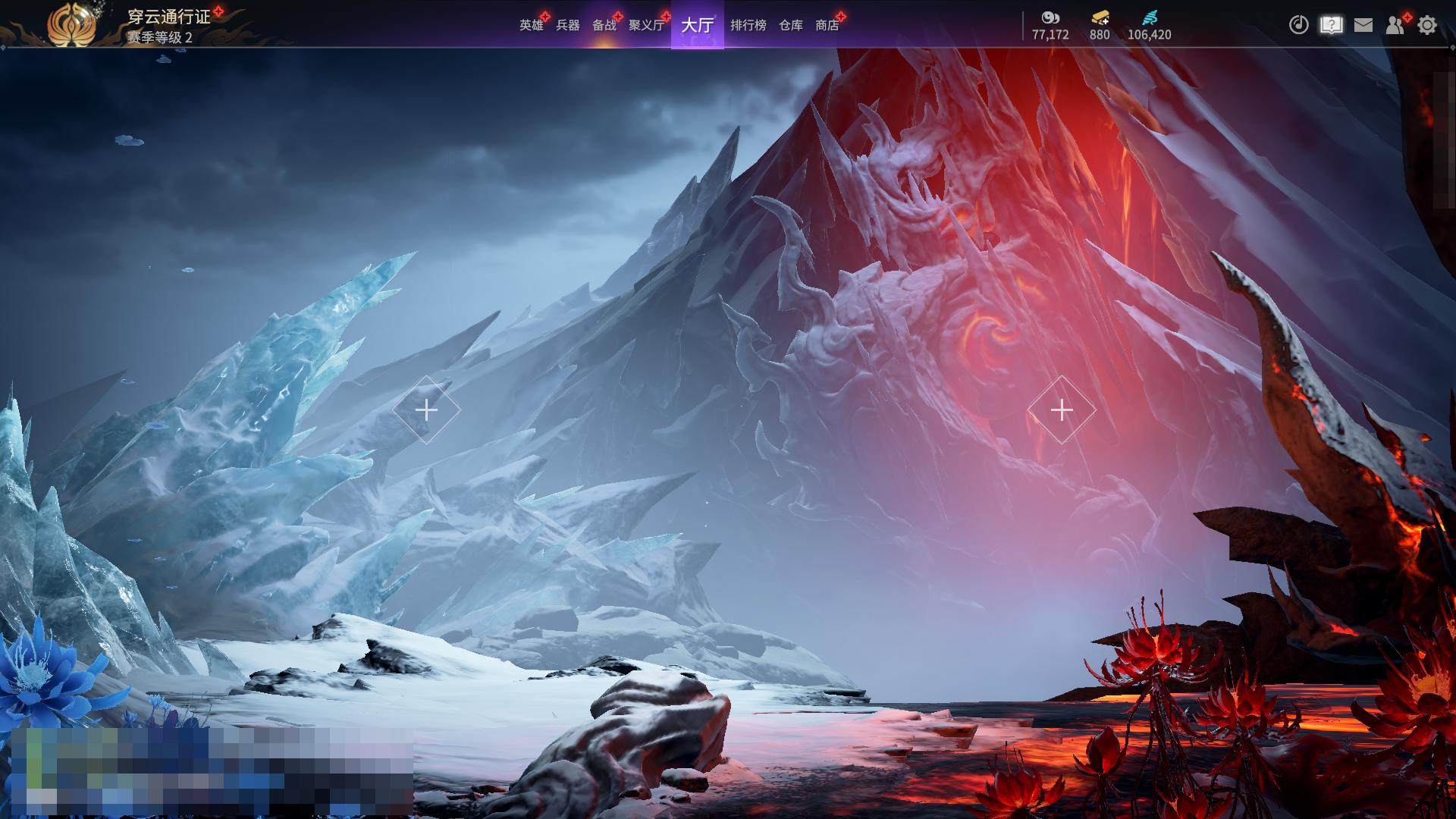Click the silver coin currency icon
Viewport: 1456px width, 819px height.
(1050, 17)
